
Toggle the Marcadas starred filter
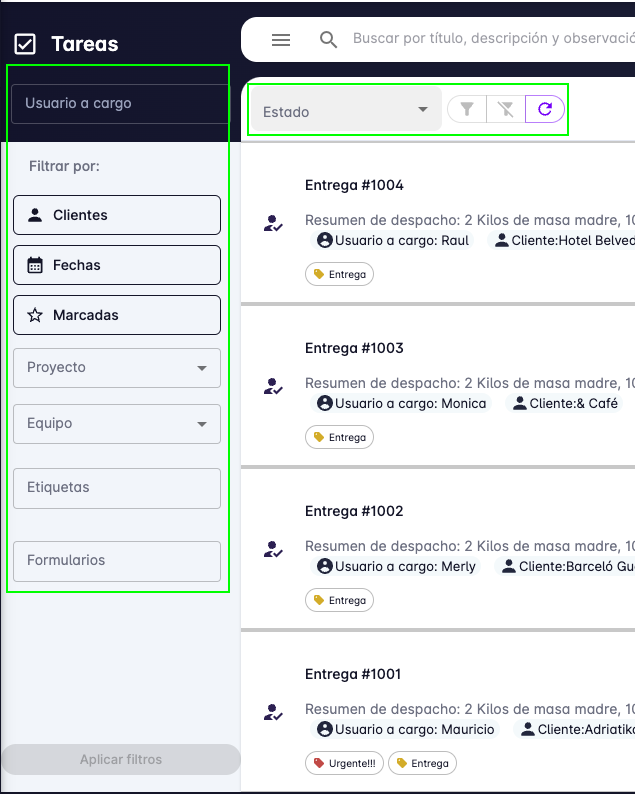117,315
